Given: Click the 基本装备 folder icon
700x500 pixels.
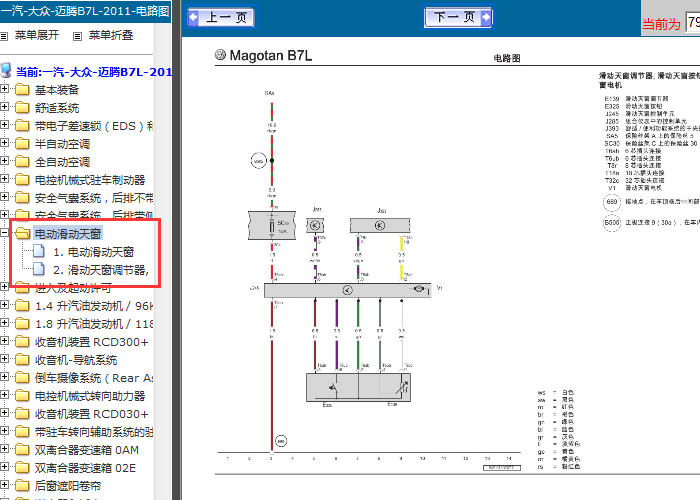Looking at the screenshot, I should (22, 90).
